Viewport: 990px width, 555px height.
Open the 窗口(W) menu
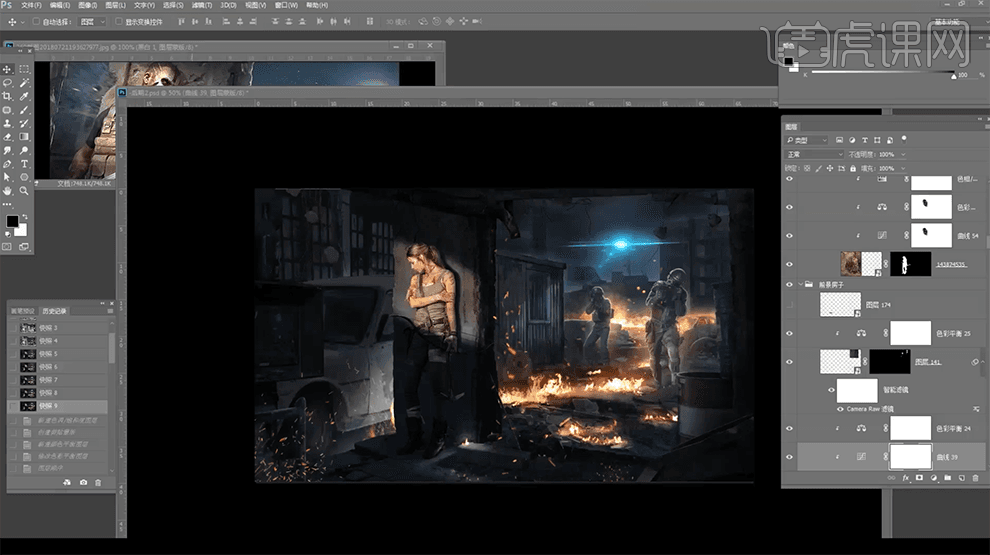coord(286,5)
